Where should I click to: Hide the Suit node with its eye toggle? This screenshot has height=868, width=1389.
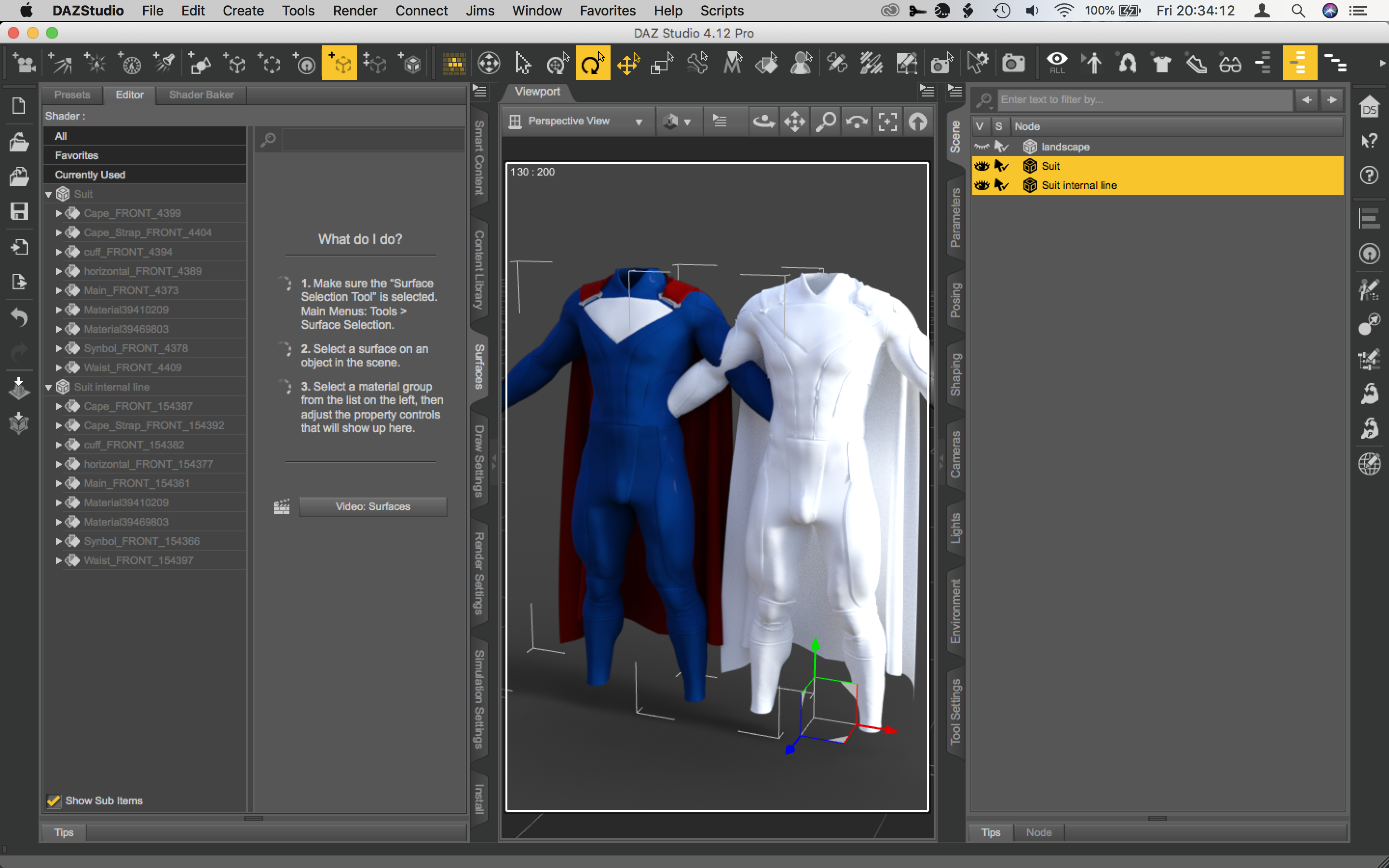[981, 166]
